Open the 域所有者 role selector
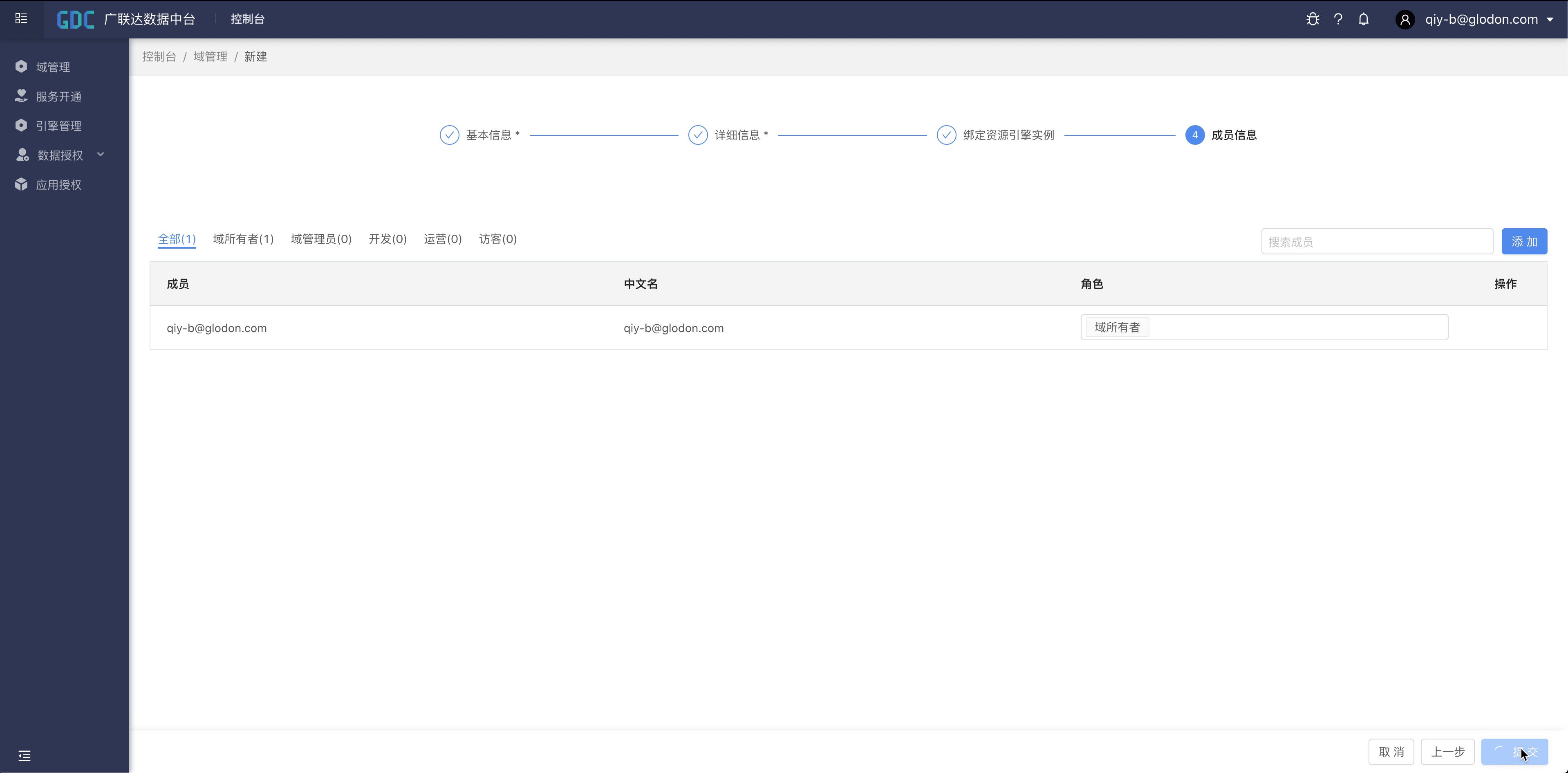 [x=1263, y=328]
